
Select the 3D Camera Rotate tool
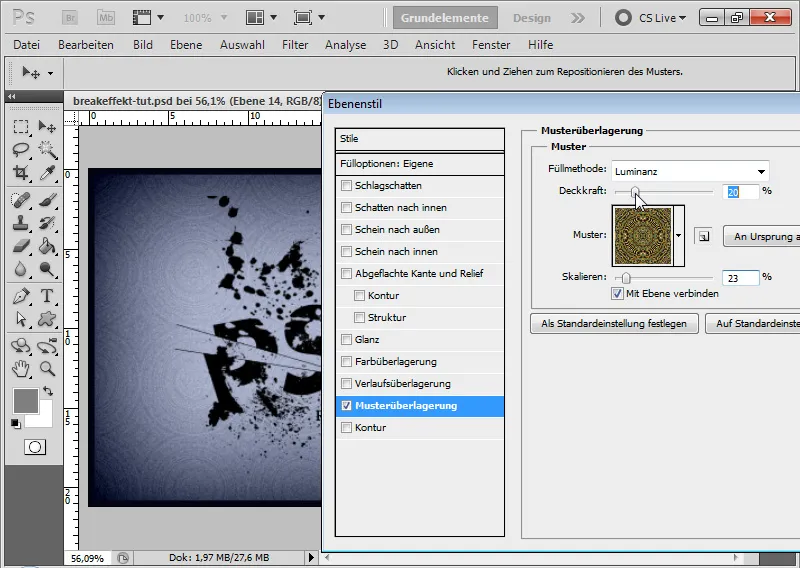(x=47, y=346)
